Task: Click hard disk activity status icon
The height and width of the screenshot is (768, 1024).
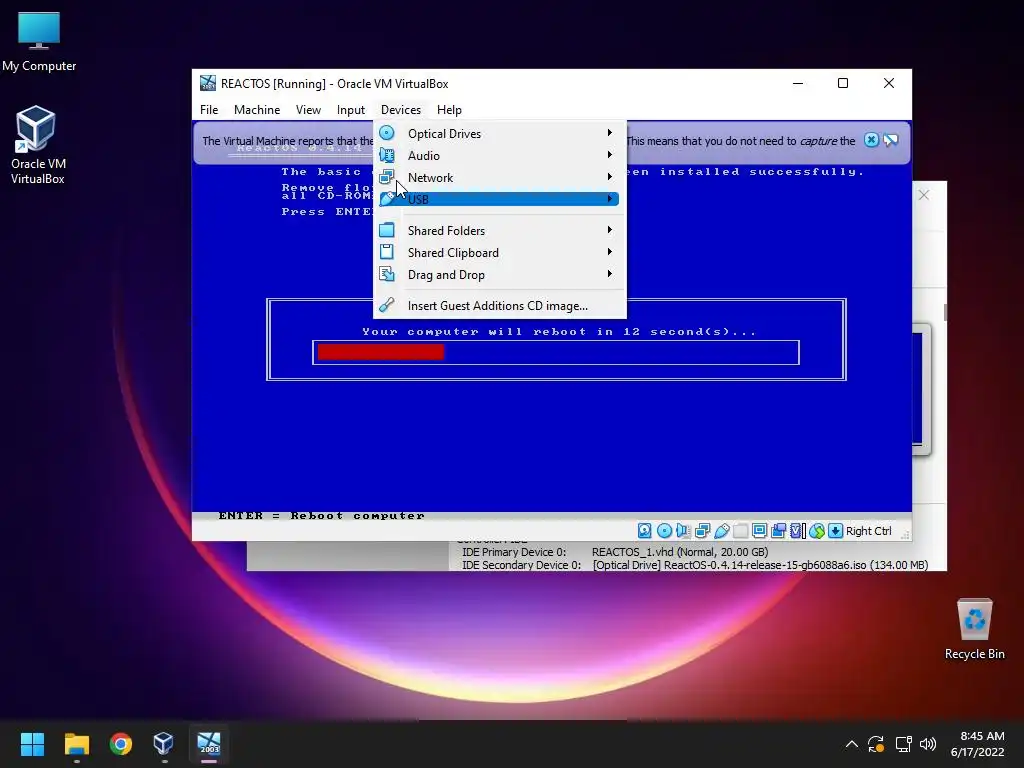Action: click(645, 531)
